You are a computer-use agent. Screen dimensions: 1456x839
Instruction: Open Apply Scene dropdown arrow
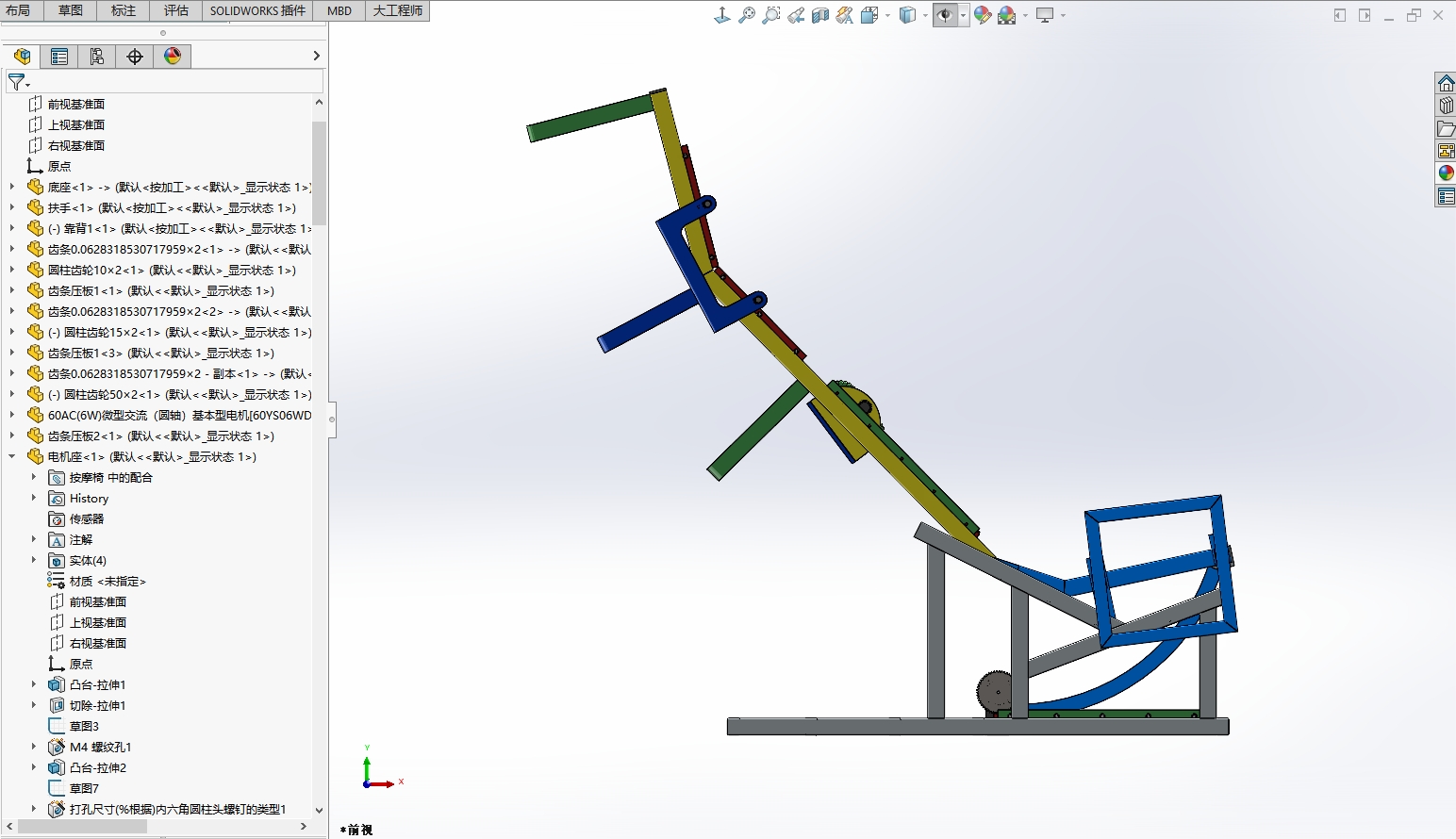pyautogui.click(x=1025, y=15)
